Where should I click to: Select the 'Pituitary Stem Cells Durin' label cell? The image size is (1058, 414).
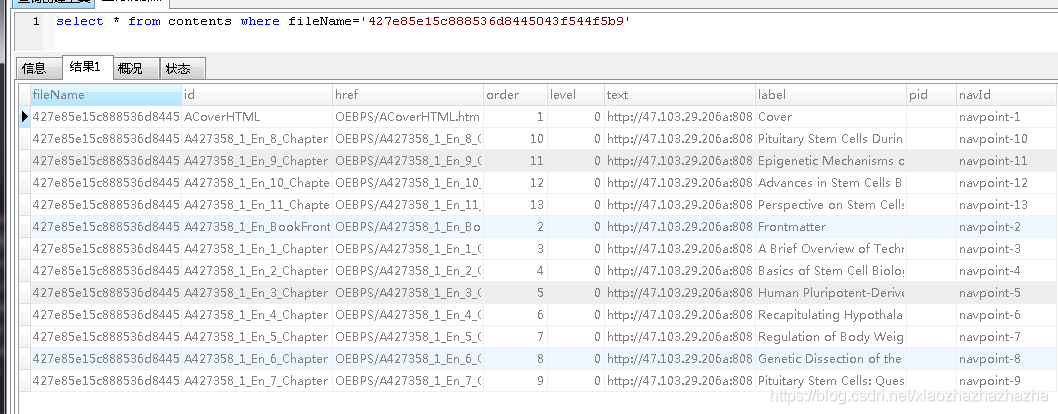coord(831,139)
